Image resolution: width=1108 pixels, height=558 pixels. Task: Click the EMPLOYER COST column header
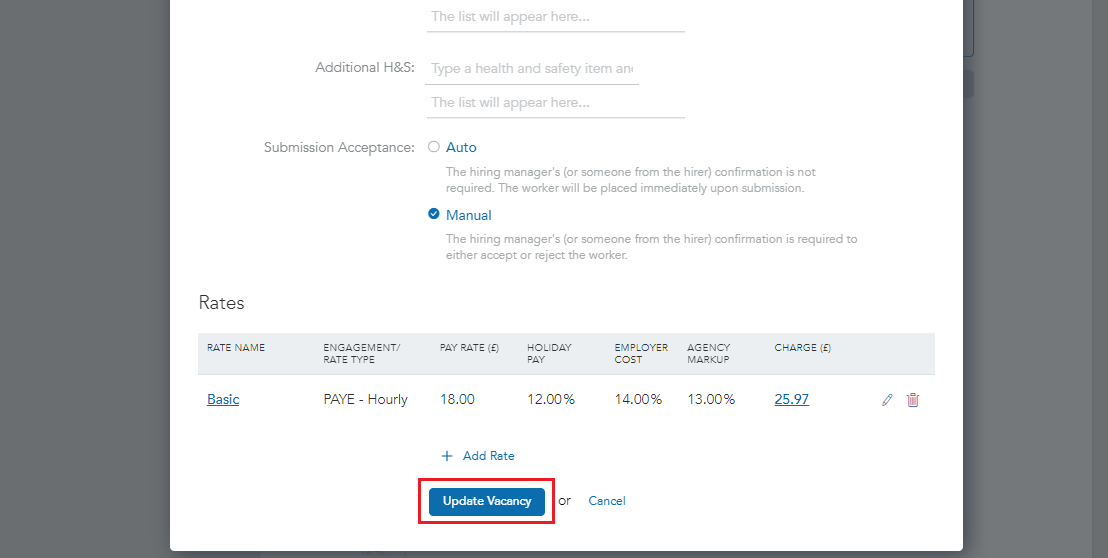(x=641, y=353)
